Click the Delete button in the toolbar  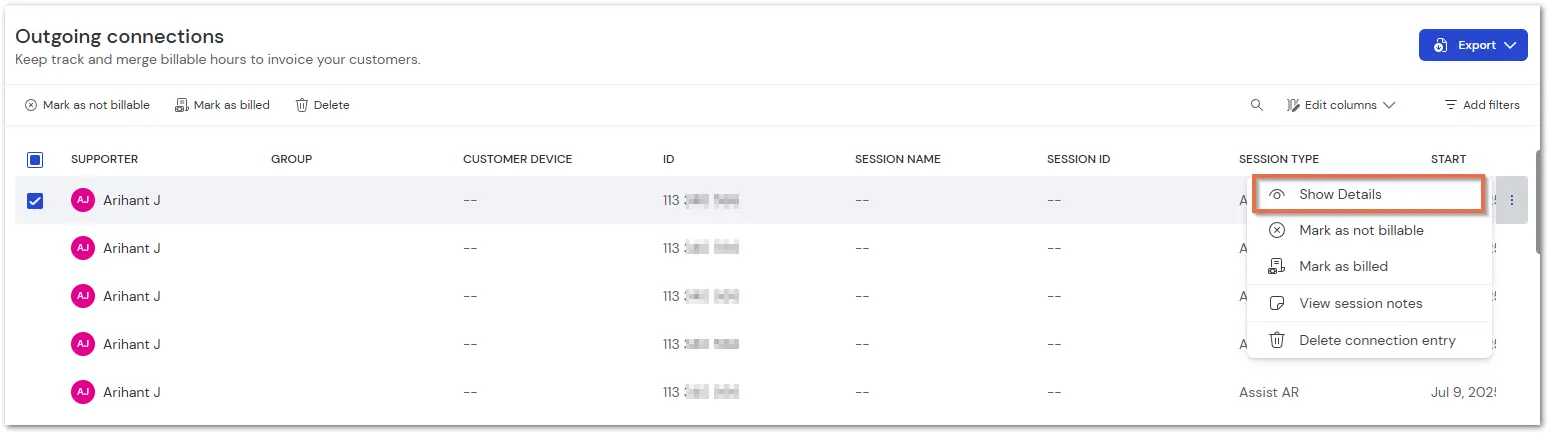click(322, 105)
